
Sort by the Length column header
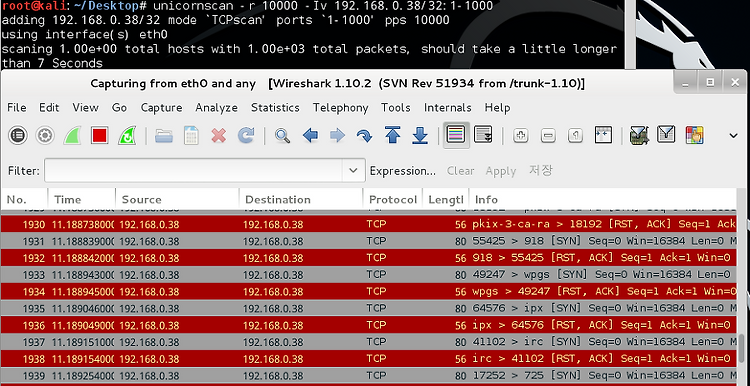coord(446,199)
